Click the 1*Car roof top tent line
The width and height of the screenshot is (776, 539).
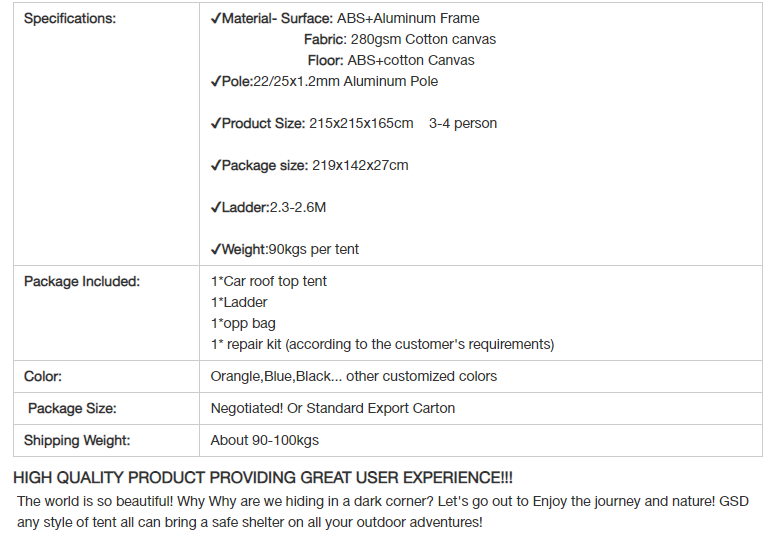click(269, 282)
